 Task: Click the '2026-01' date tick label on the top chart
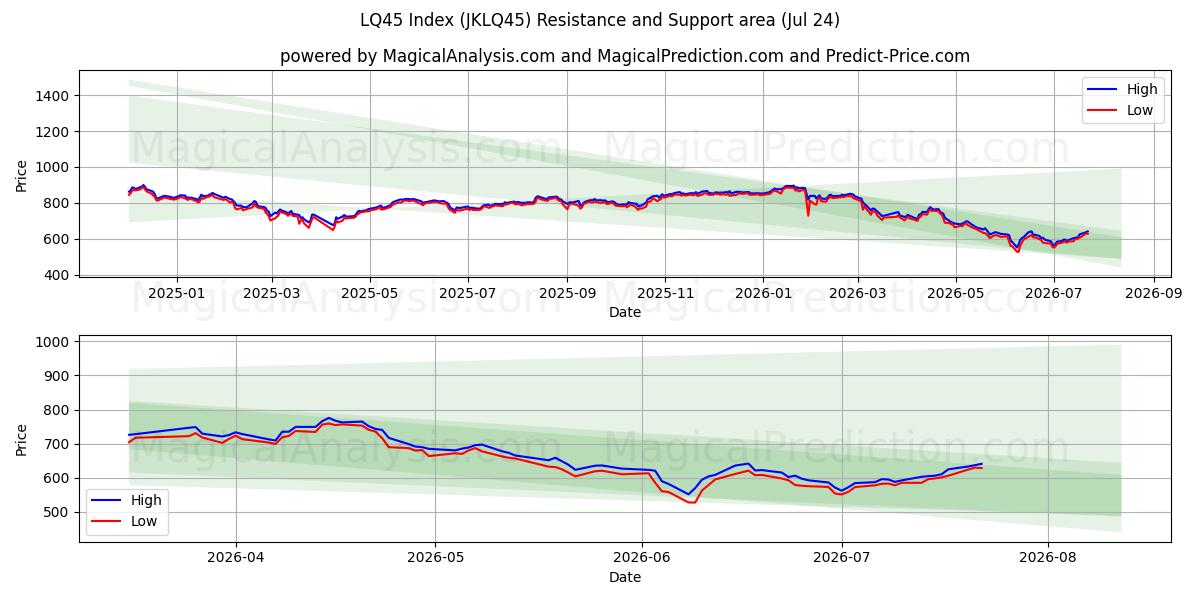point(762,293)
